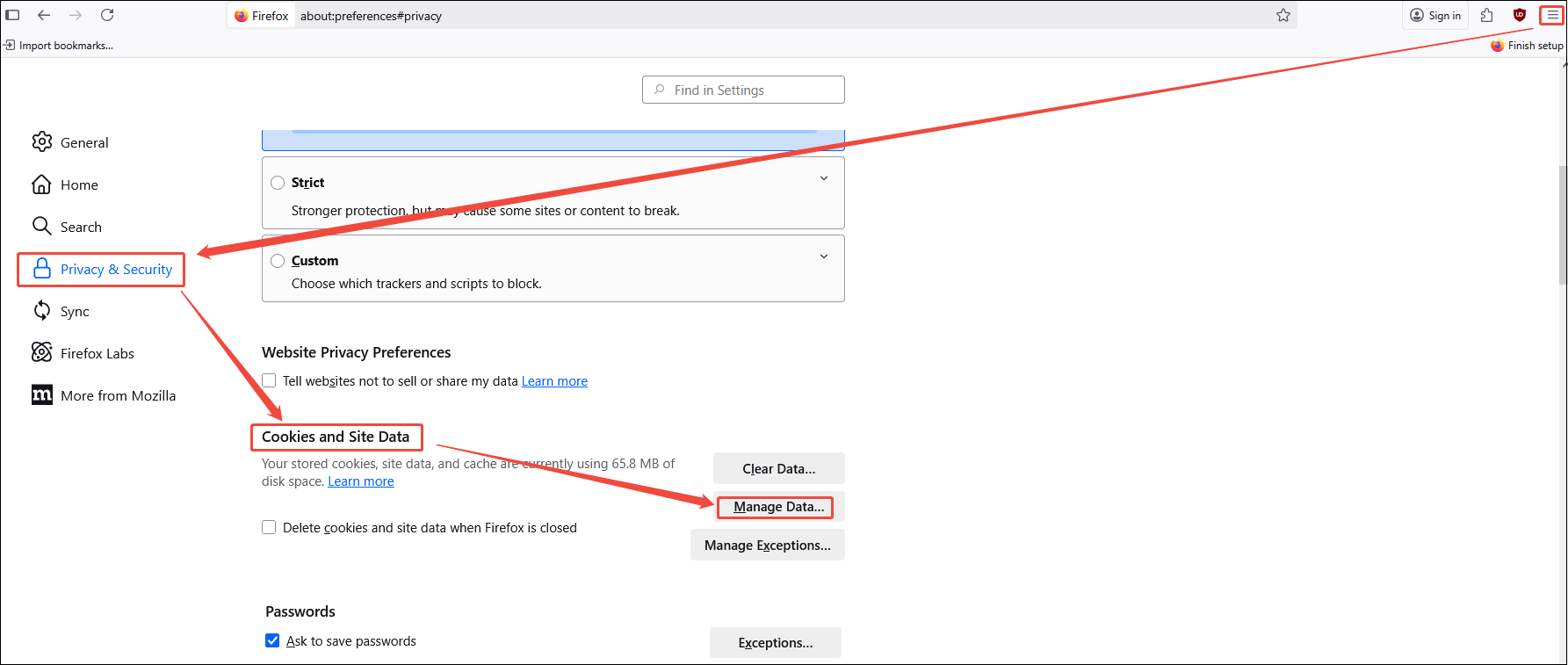Open the Firefox hamburger application menu
The height and width of the screenshot is (665, 1568).
1552,15
